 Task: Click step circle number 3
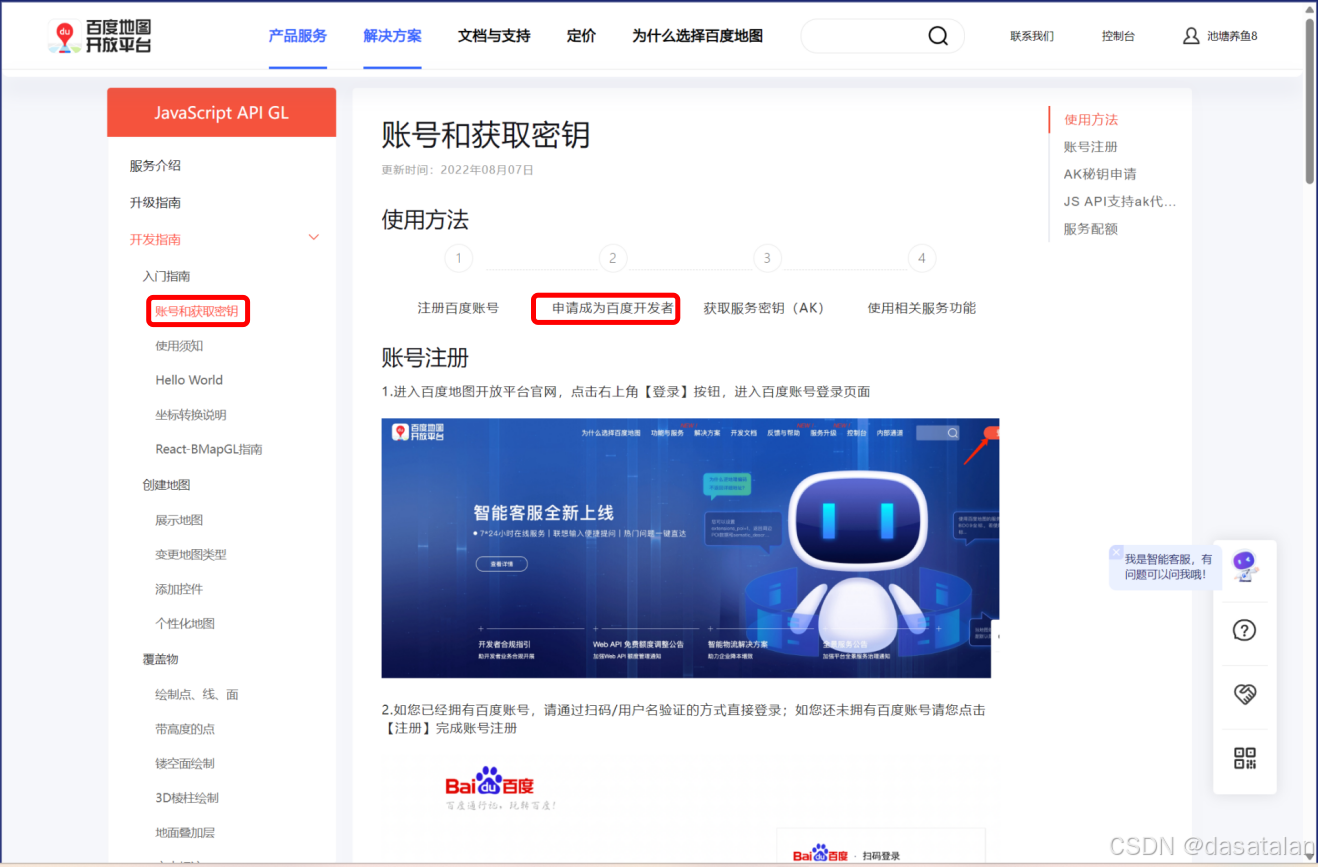click(767, 258)
